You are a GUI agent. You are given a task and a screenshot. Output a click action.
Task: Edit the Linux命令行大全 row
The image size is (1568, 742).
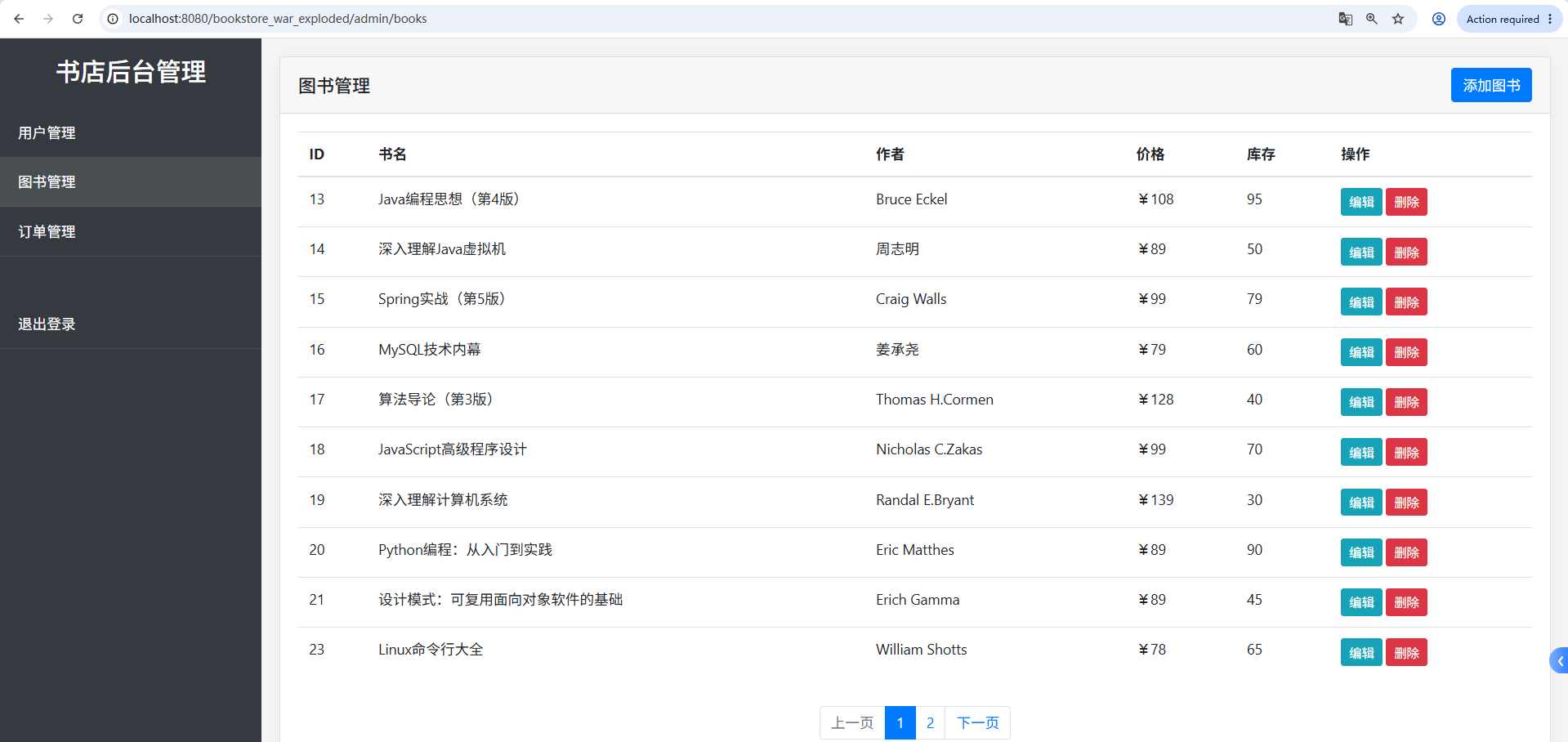coord(1361,652)
